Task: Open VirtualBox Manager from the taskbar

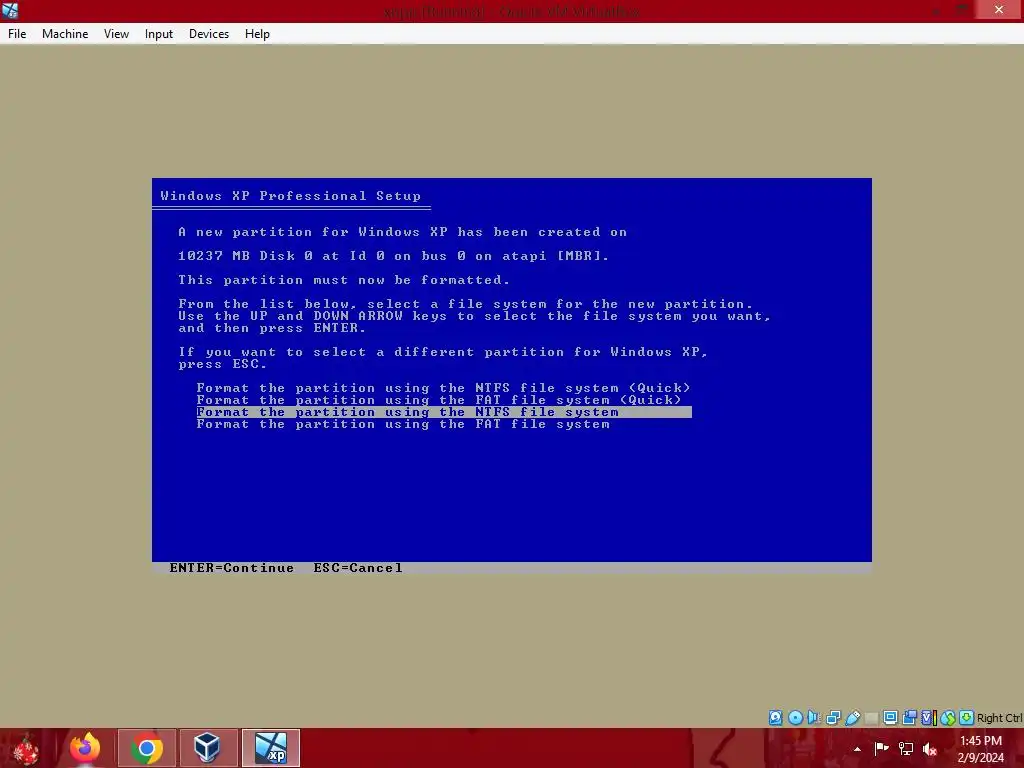Action: (x=209, y=748)
